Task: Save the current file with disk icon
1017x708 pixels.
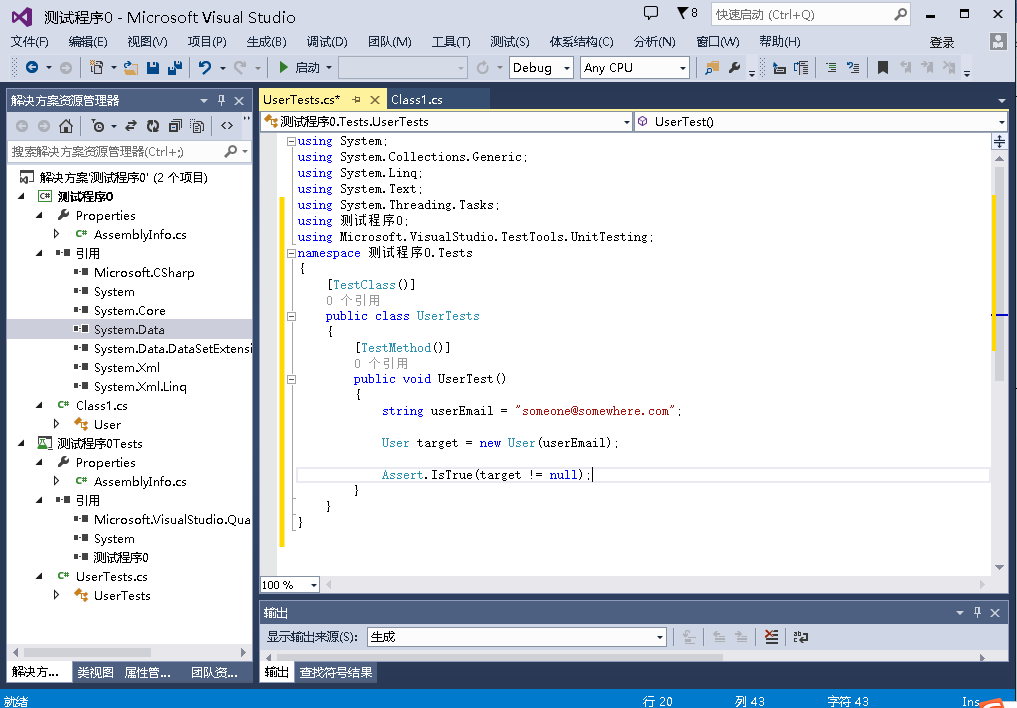Action: click(x=153, y=67)
